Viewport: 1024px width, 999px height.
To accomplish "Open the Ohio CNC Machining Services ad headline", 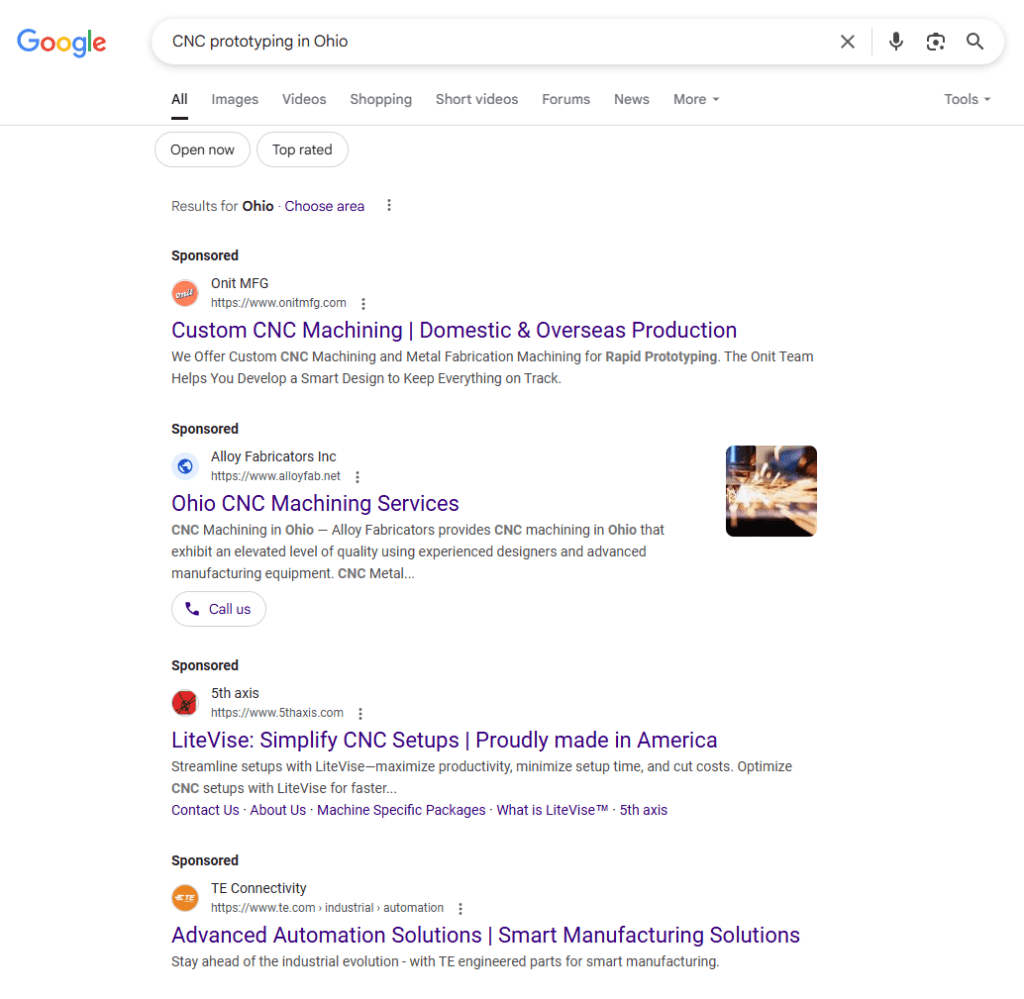I will (x=315, y=503).
